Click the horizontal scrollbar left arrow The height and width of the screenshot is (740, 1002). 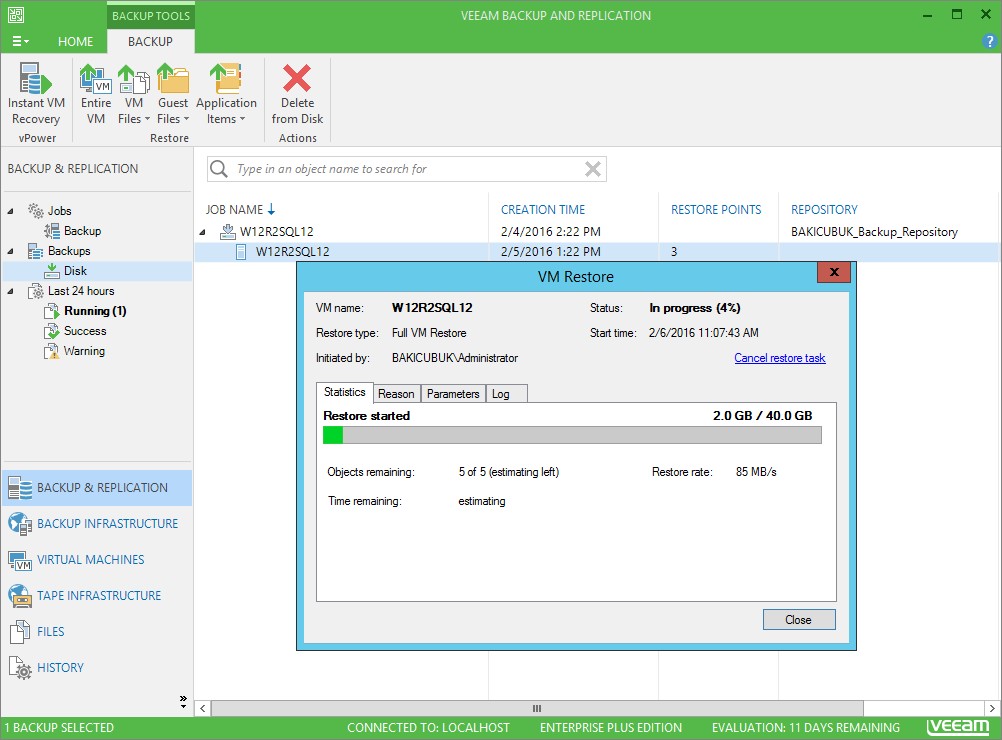[203, 708]
